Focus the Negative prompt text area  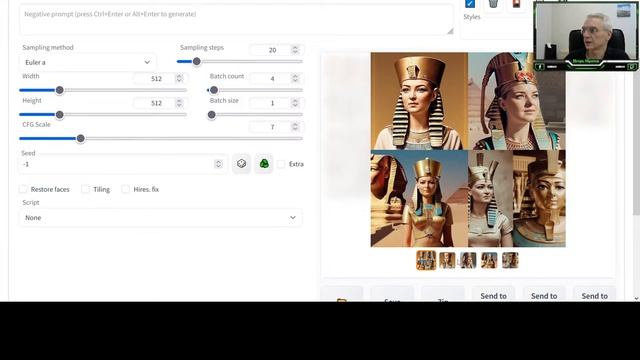[236, 19]
